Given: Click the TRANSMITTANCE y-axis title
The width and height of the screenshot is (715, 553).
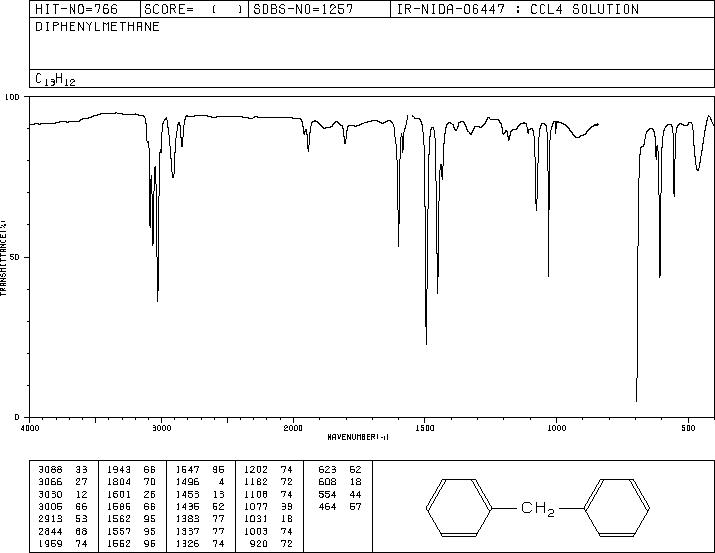Looking at the screenshot, I should 3,258.
